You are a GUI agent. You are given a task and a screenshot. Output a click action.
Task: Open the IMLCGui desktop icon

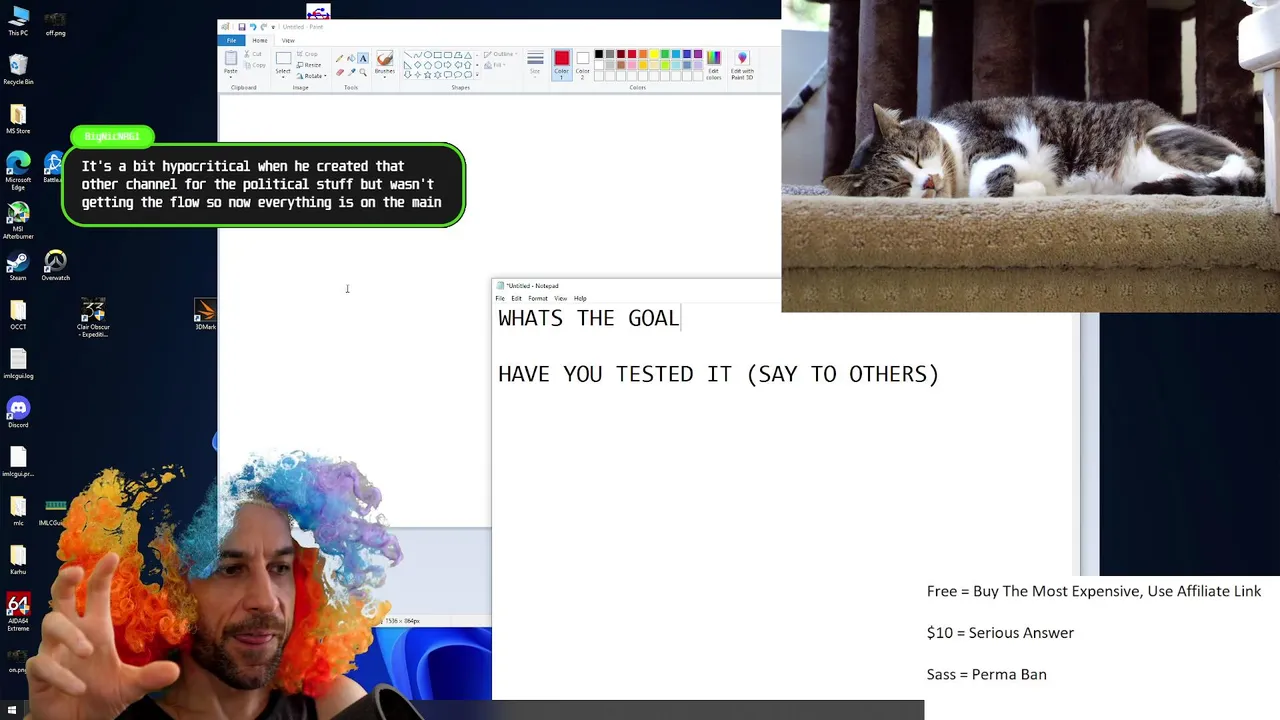(52, 513)
